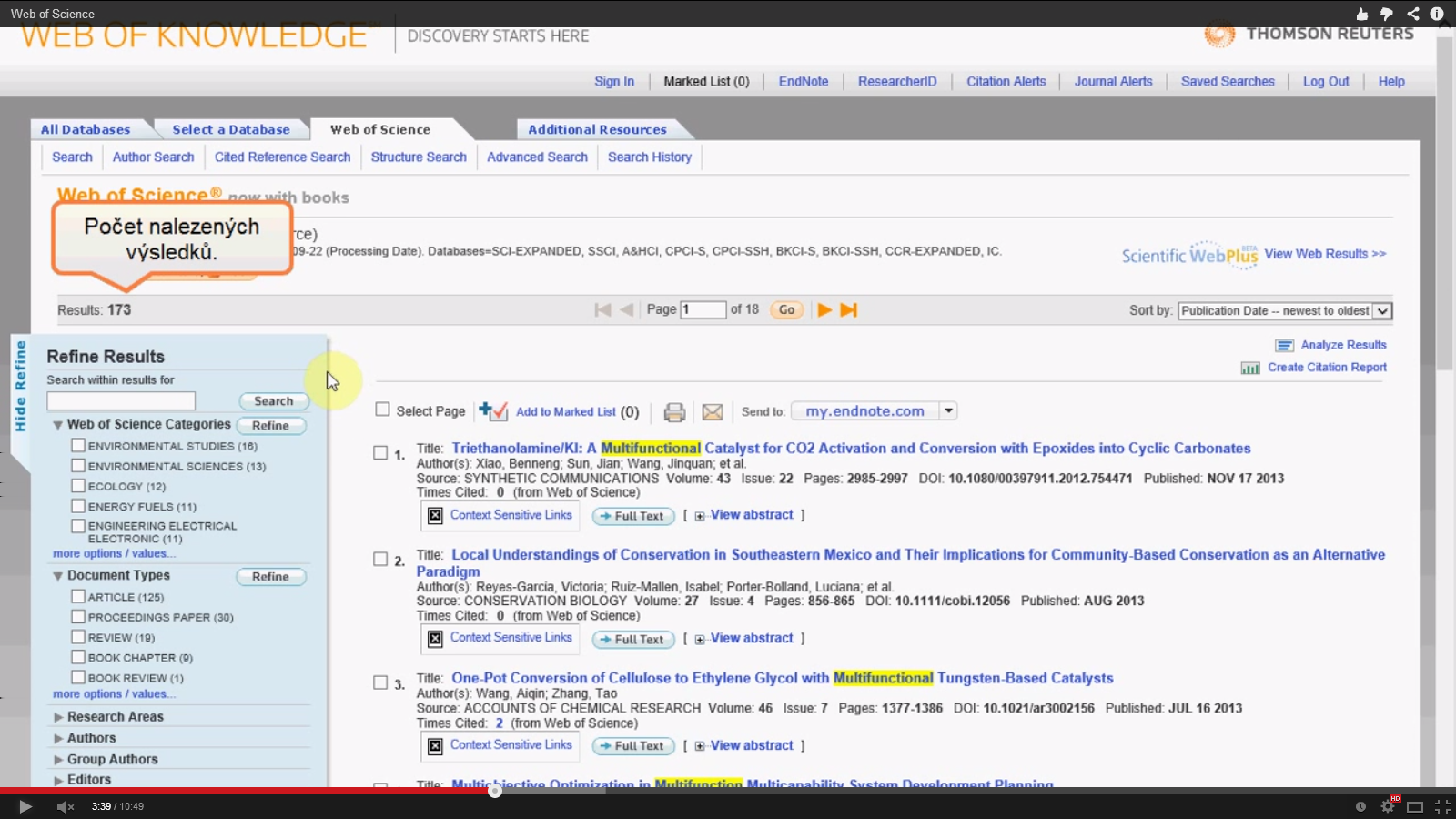This screenshot has height=819, width=1456.
Task: Click the Add to Marked List checkmark icon
Action: (x=493, y=411)
